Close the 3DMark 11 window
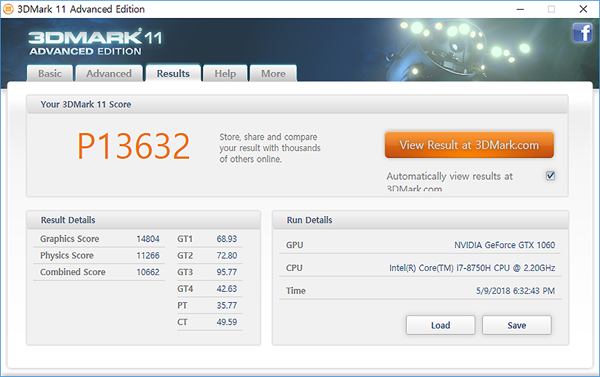Viewport: 600px width, 377px height. (x=583, y=9)
